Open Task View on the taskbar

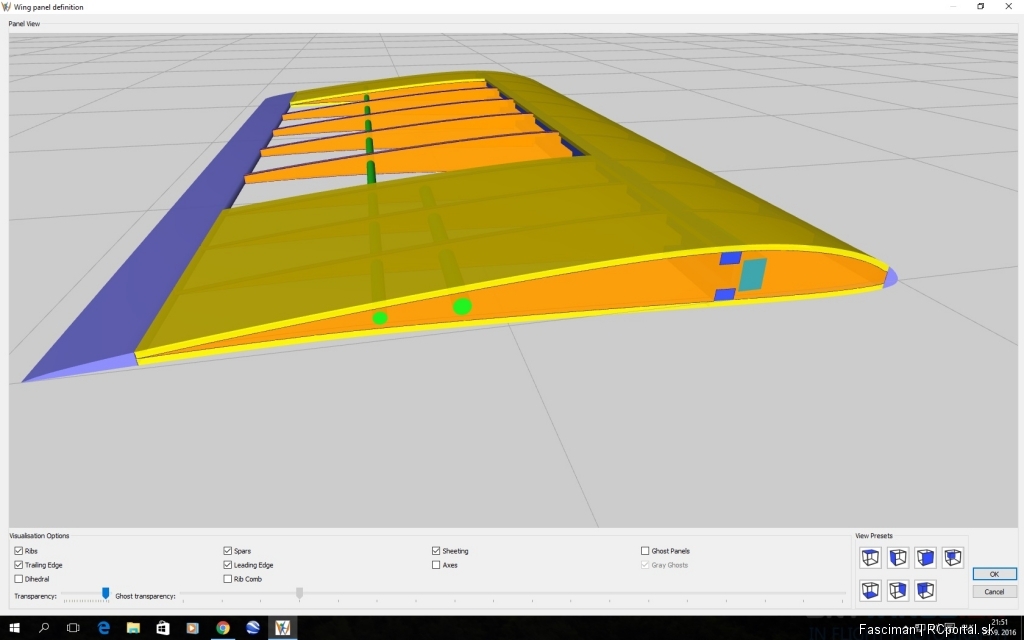(73, 628)
